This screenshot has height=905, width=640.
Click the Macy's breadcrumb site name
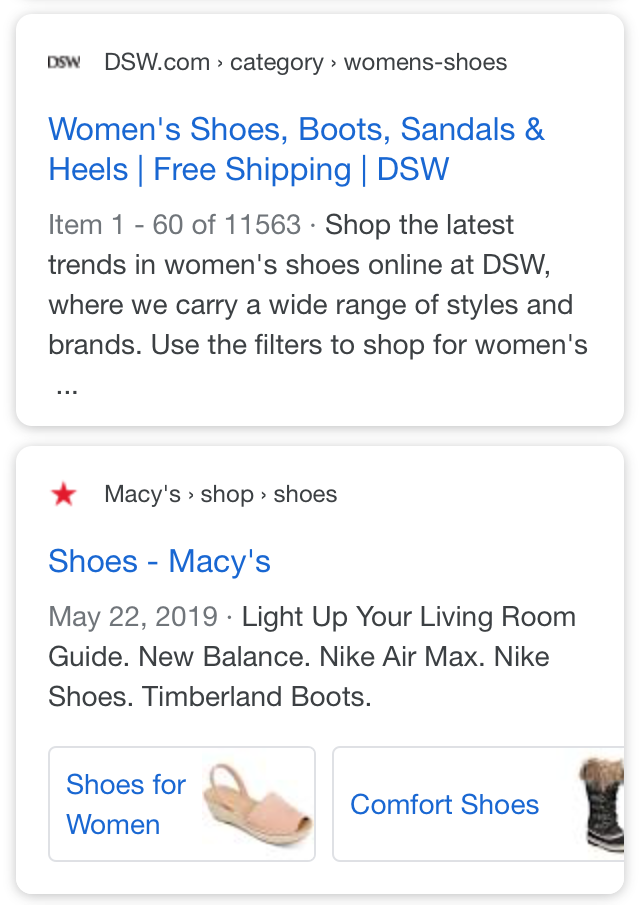pos(142,494)
